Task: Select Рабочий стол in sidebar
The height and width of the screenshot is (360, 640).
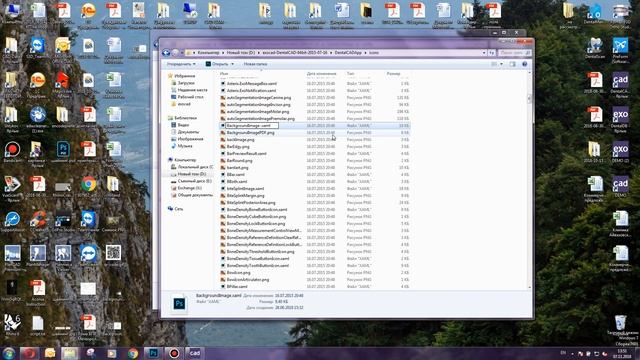Action: [190, 97]
